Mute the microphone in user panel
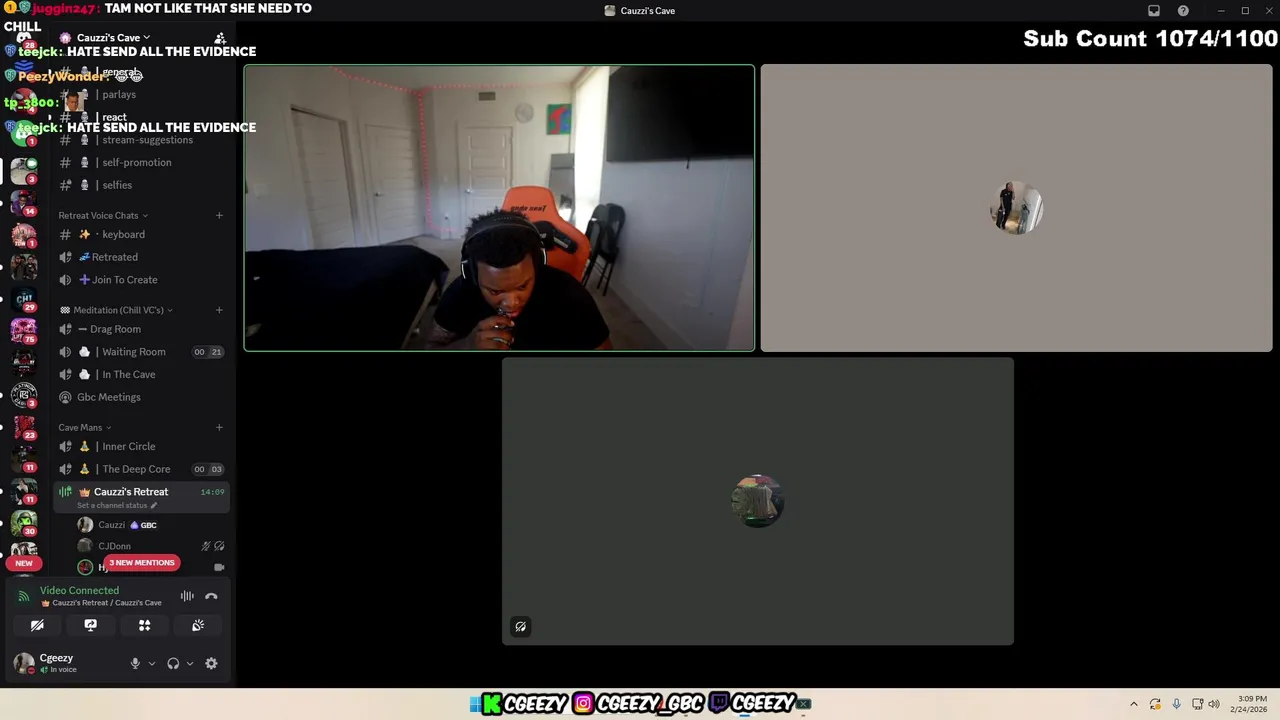 click(135, 663)
